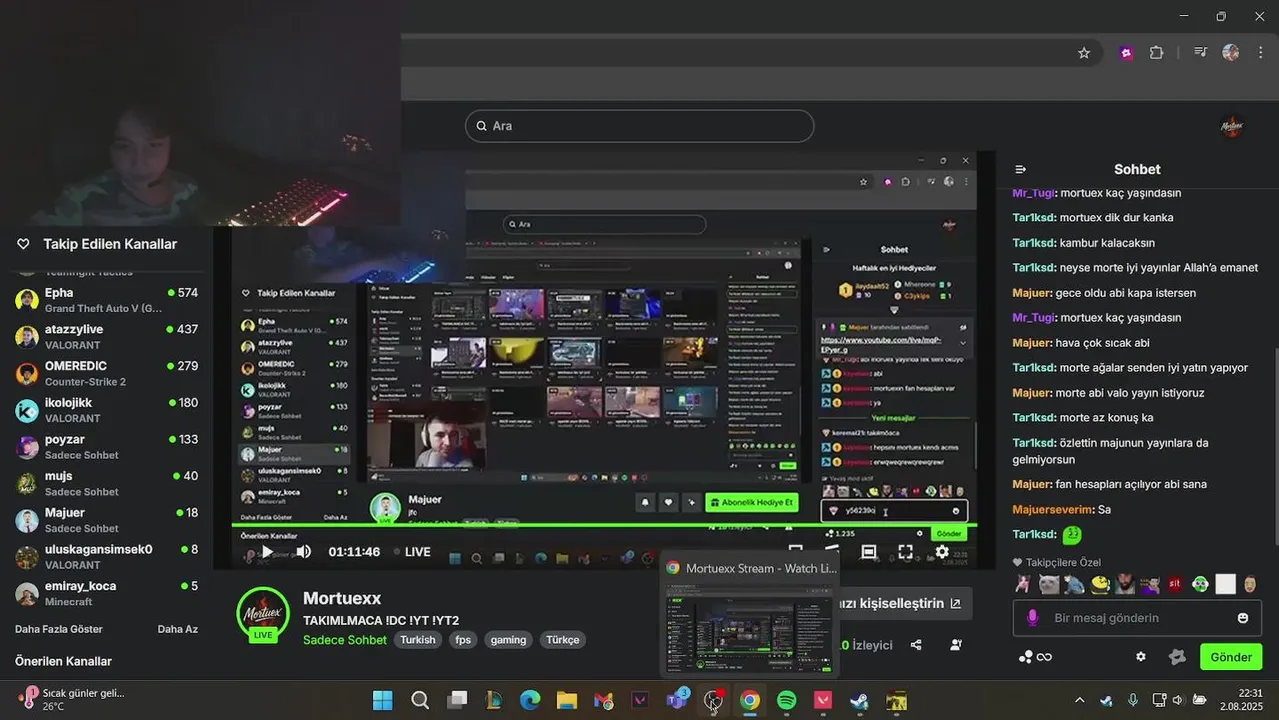
Task: Insert the green headphone alien emote
Action: pyautogui.click(x=1200, y=584)
